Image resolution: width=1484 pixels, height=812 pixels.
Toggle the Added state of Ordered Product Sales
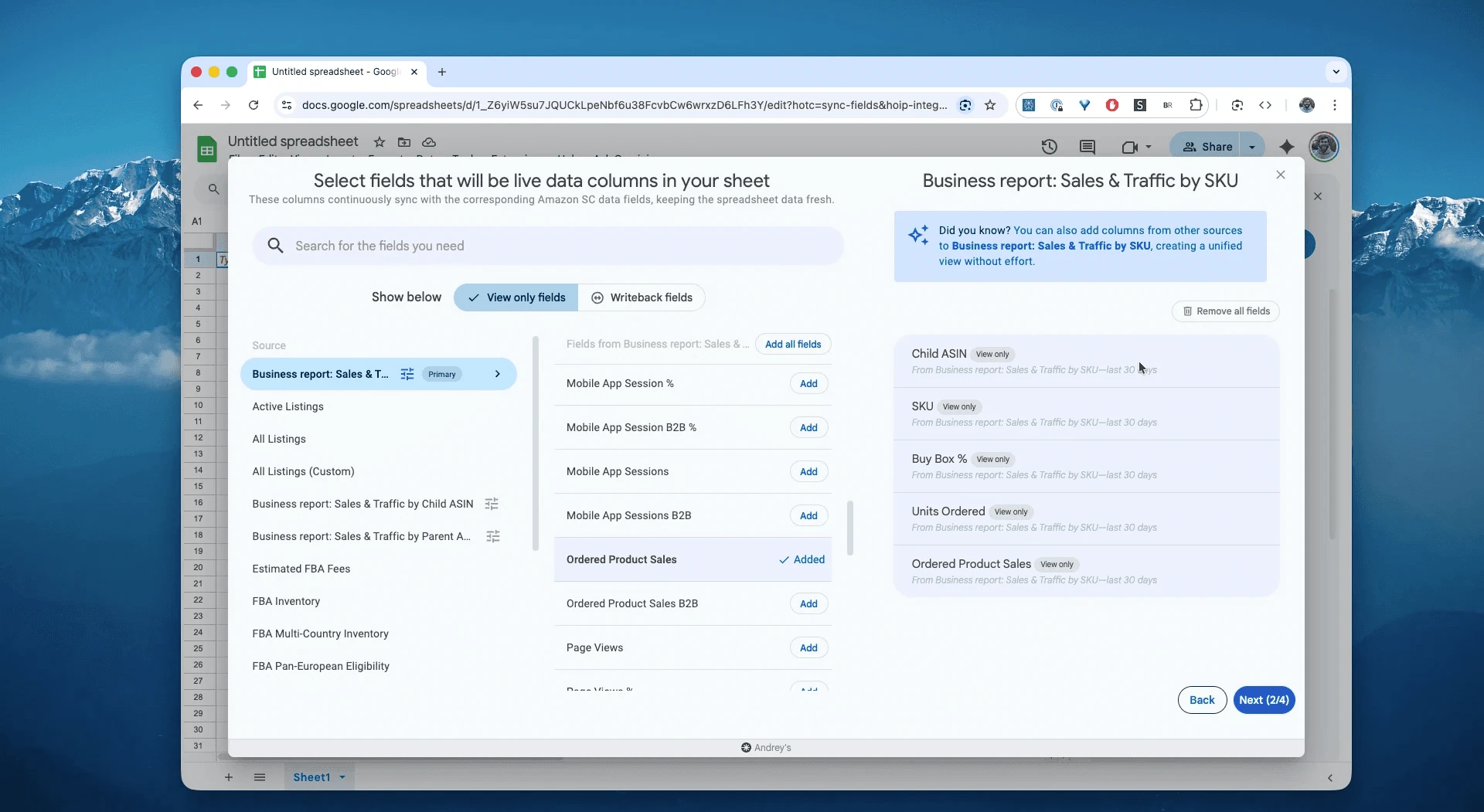coord(802,559)
